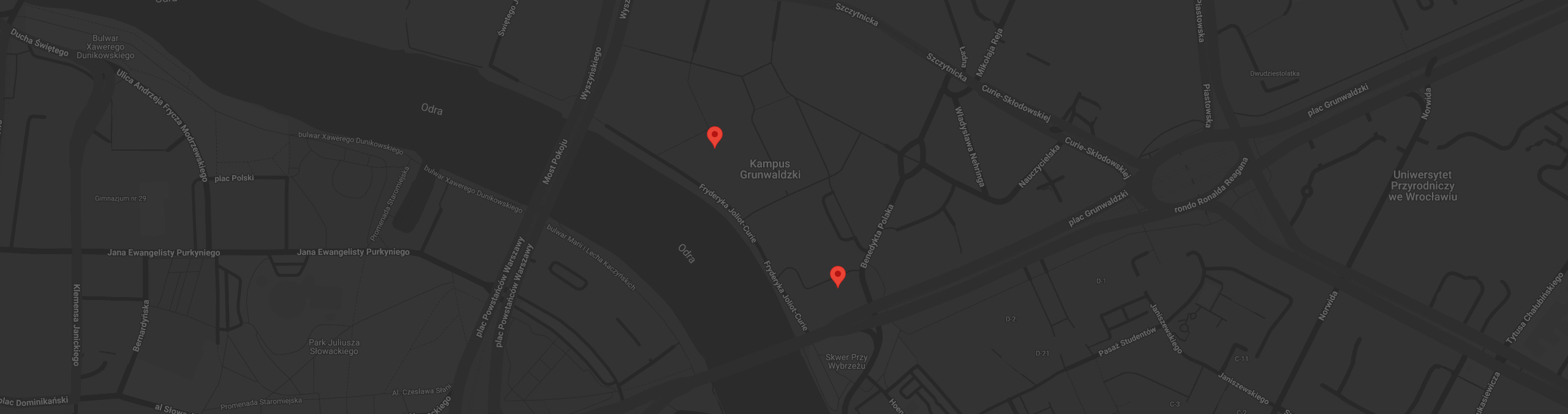Screen dimensions: 1568x414
Task: Click the plac Polski label
Action: click(234, 178)
